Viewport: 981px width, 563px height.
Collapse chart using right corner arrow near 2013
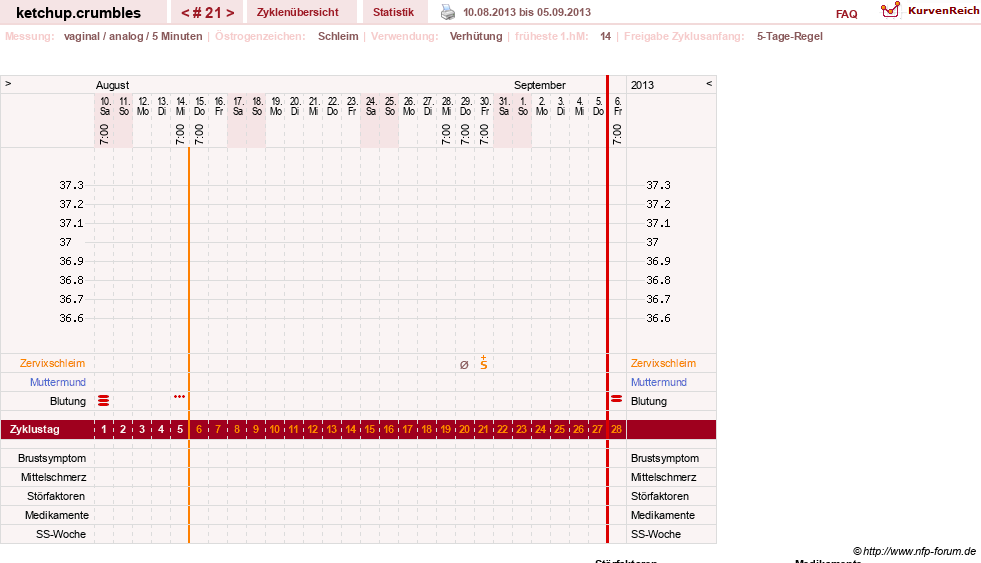point(709,83)
